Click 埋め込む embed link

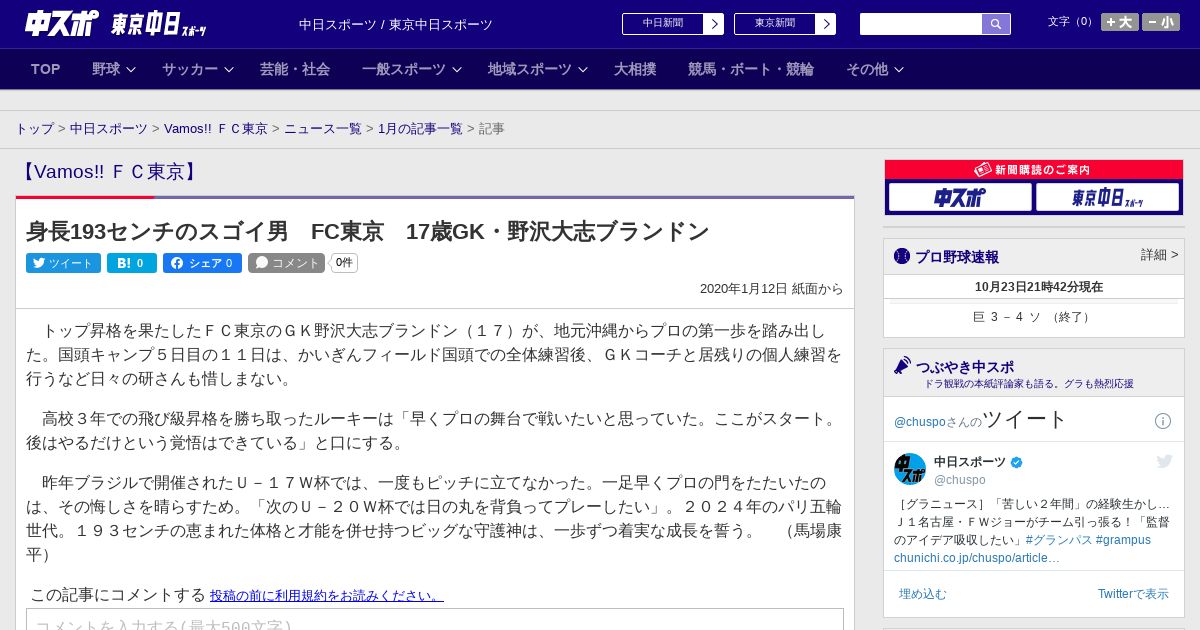(x=922, y=594)
